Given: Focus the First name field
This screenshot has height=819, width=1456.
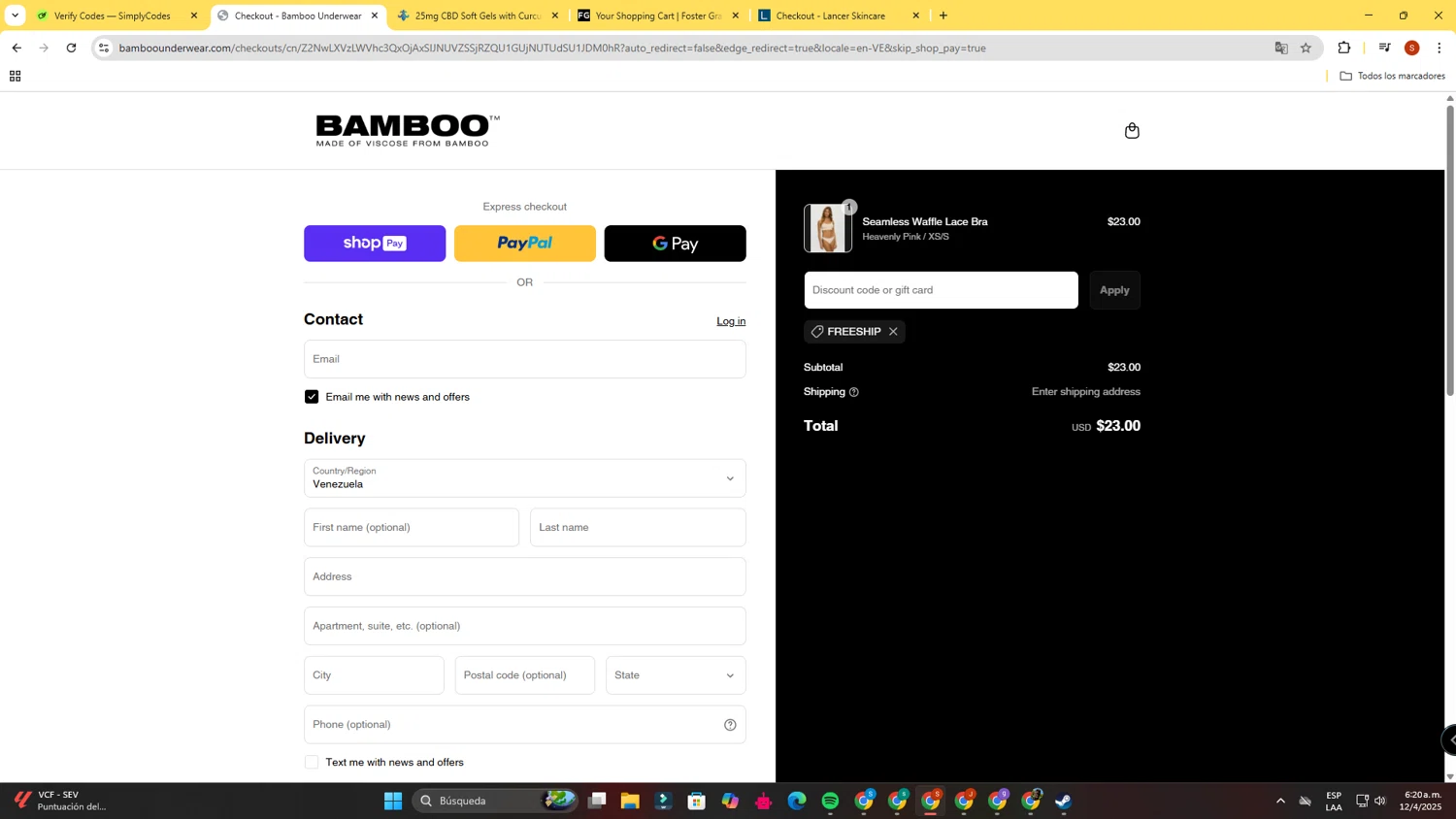Looking at the screenshot, I should pos(412,528).
